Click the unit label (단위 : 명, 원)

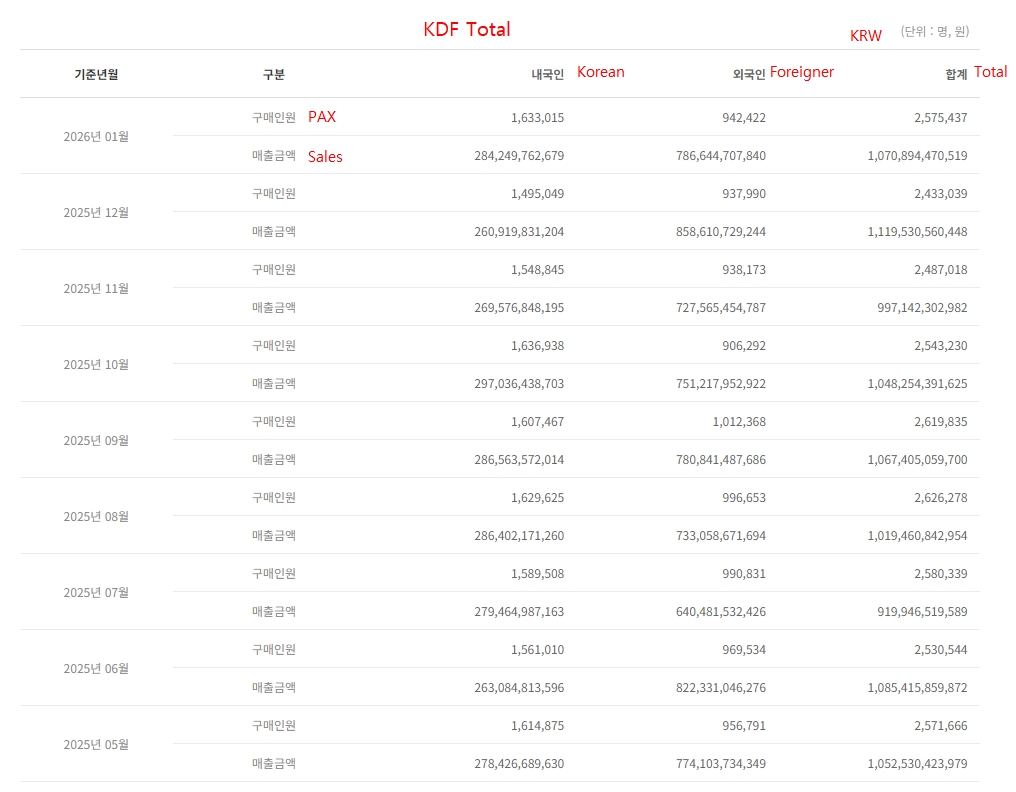click(x=934, y=32)
